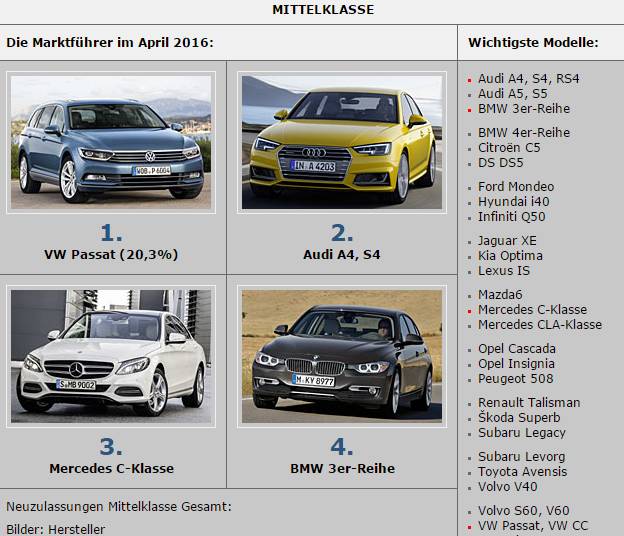This screenshot has width=624, height=536.
Task: Open Ford Mondeo model link
Action: coord(516,187)
